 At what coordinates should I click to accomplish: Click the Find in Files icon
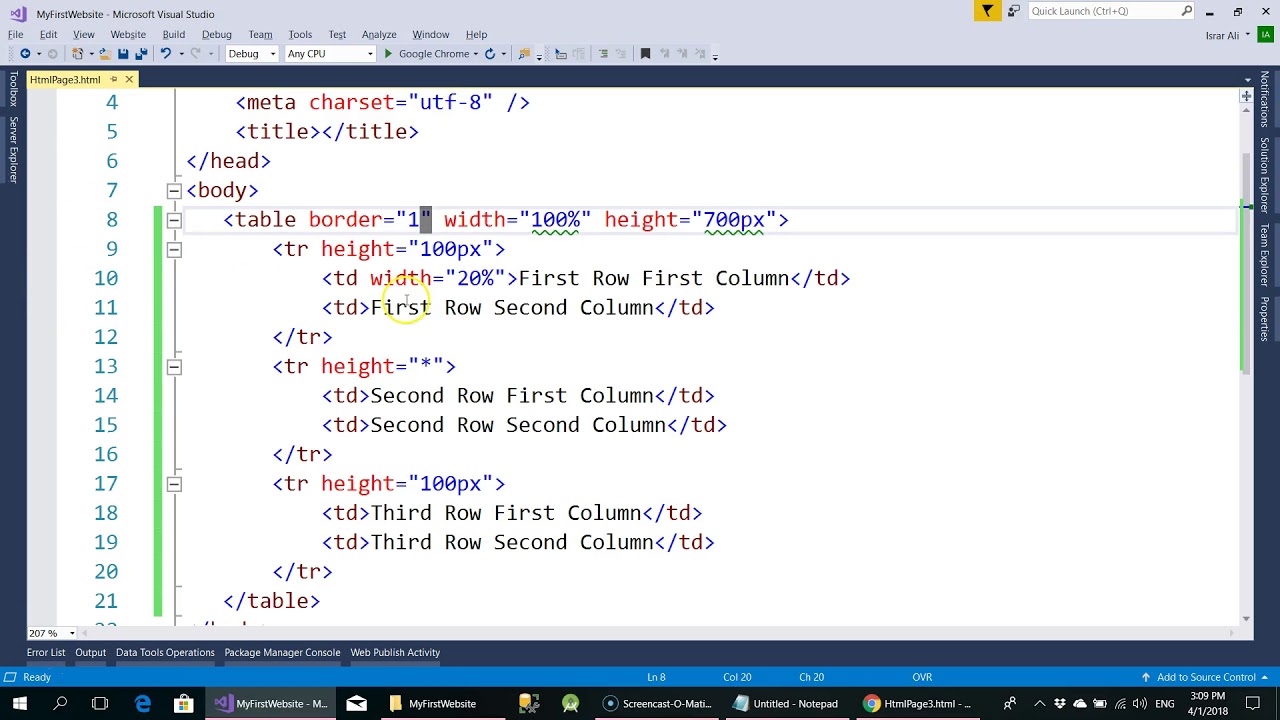pyautogui.click(x=526, y=54)
